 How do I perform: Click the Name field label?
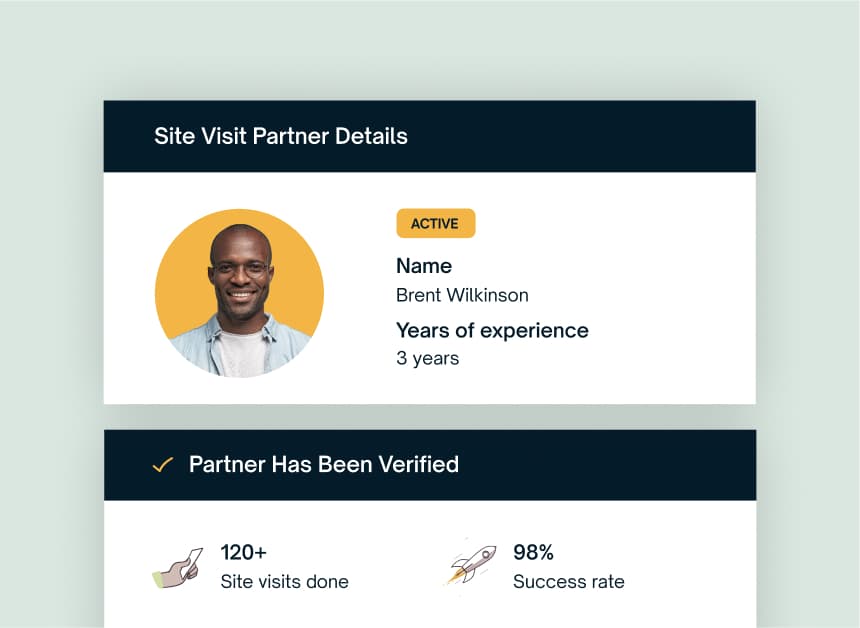pos(424,266)
